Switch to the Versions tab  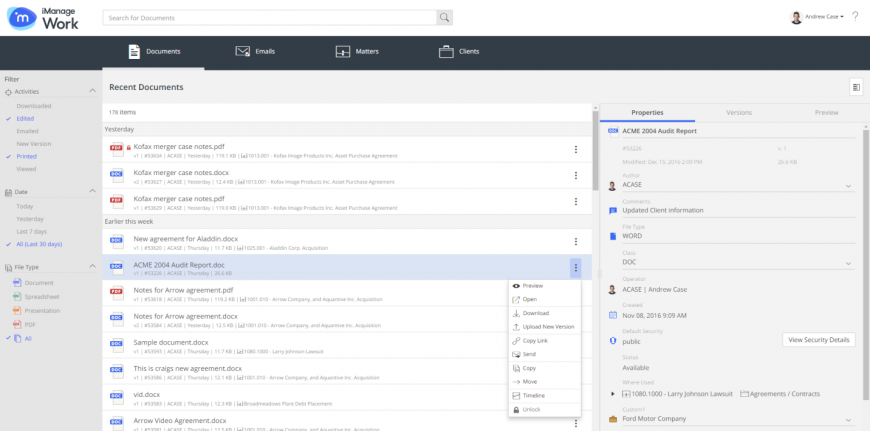pos(739,113)
